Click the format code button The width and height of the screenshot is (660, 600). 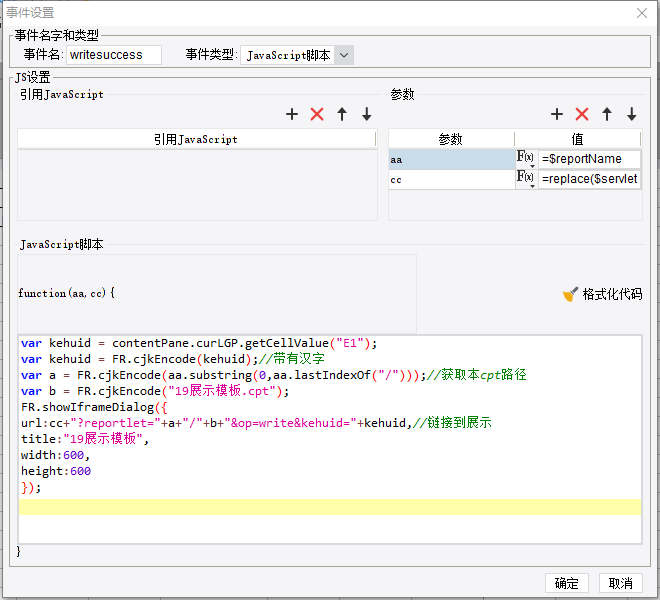pyautogui.click(x=603, y=294)
